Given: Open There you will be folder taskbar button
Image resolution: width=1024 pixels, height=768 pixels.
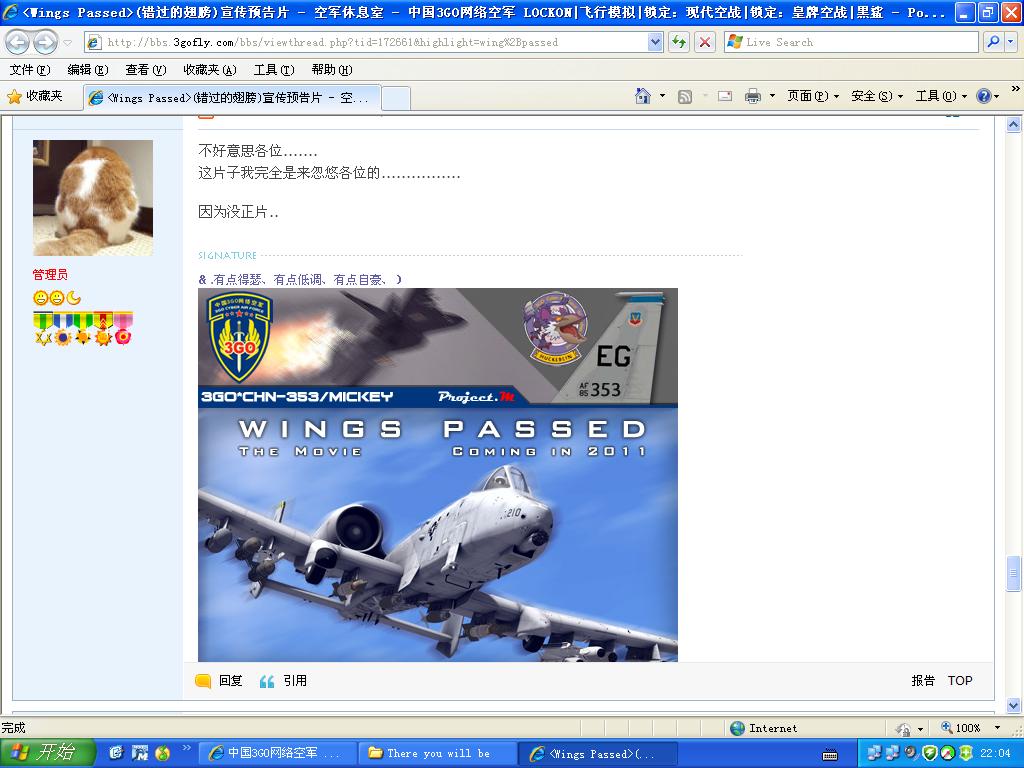Looking at the screenshot, I should pyautogui.click(x=437, y=754).
